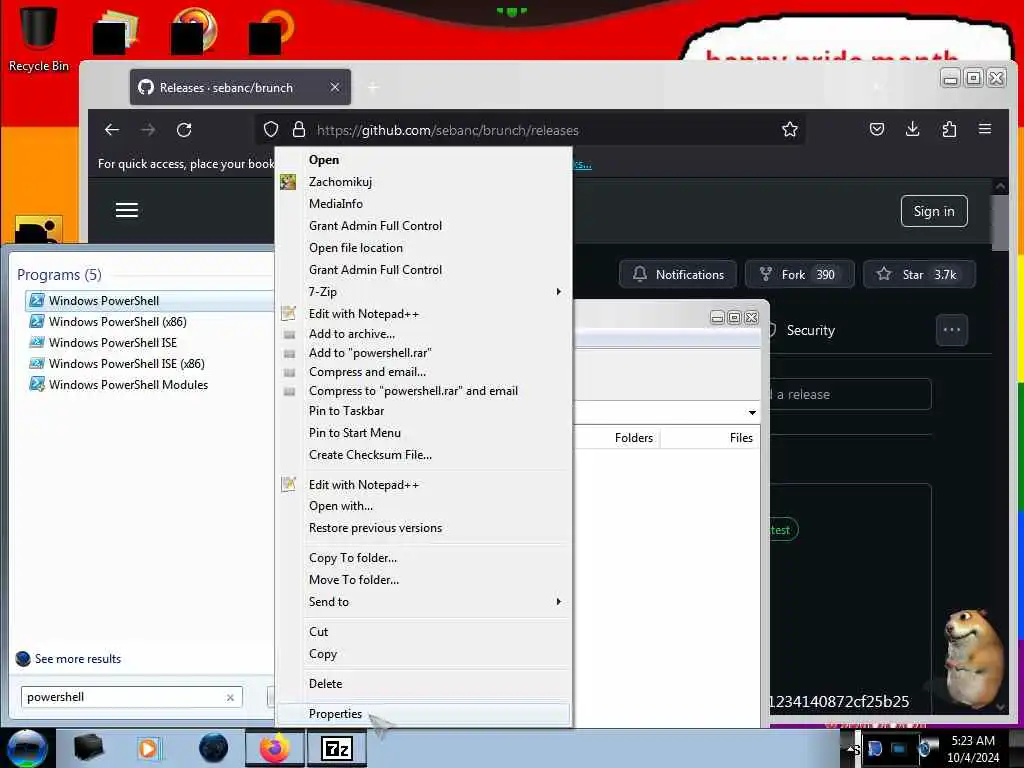This screenshot has width=1024, height=768.
Task: Choose the first Edit with Notepad++ entry
Action: pyautogui.click(x=423, y=313)
